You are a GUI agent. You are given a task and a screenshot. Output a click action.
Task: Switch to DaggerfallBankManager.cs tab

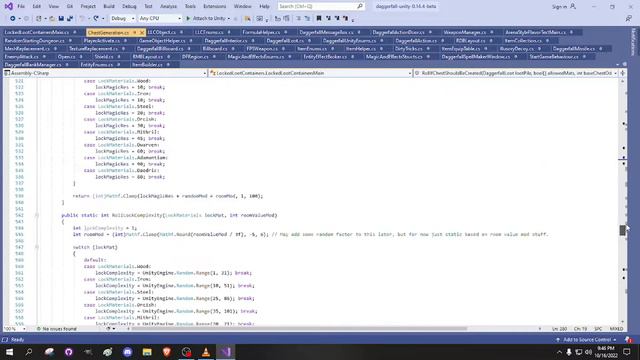click(33, 65)
